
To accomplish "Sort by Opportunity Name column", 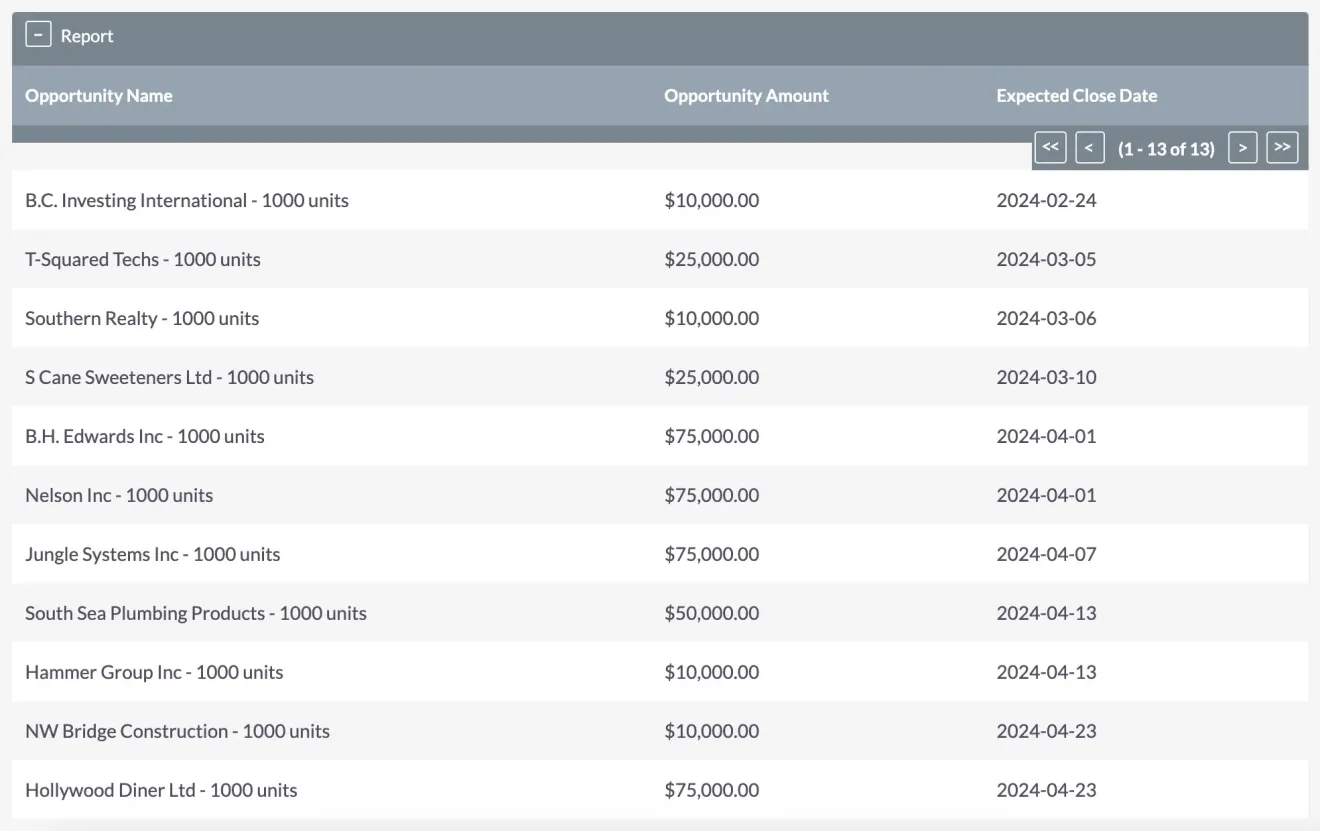I will pyautogui.click(x=98, y=95).
